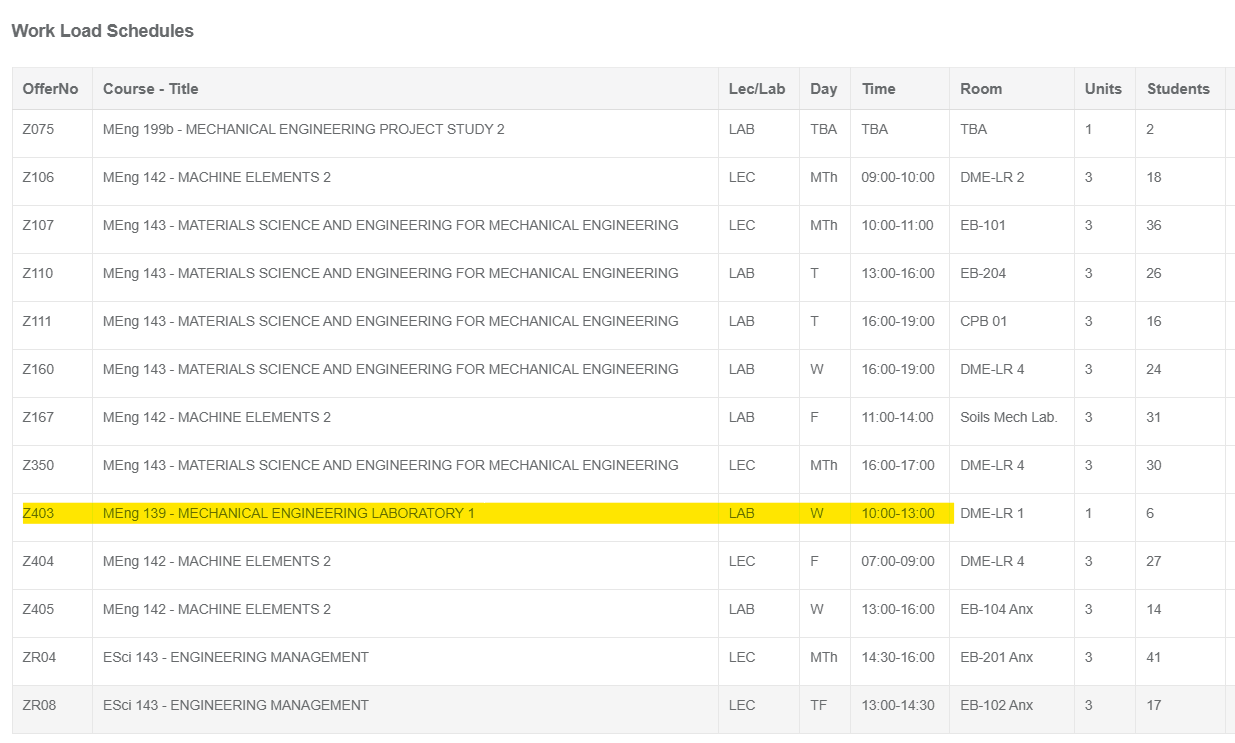Click MEng 139 Mechanical Engineering Laboratory 1

[288, 513]
